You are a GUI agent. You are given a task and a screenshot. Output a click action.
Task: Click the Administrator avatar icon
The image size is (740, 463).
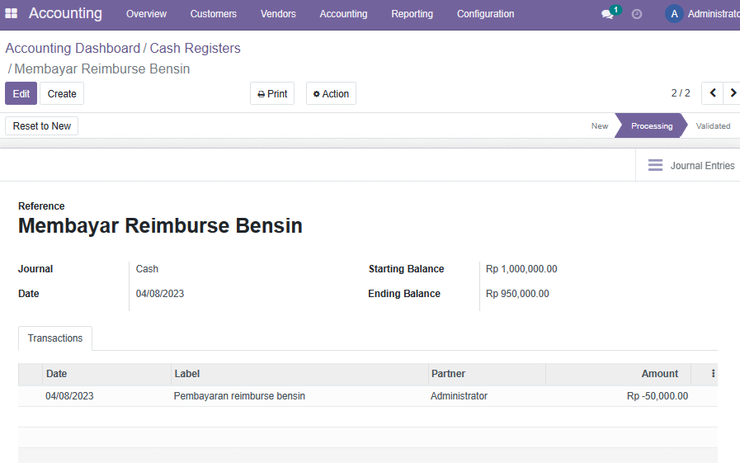click(x=674, y=14)
